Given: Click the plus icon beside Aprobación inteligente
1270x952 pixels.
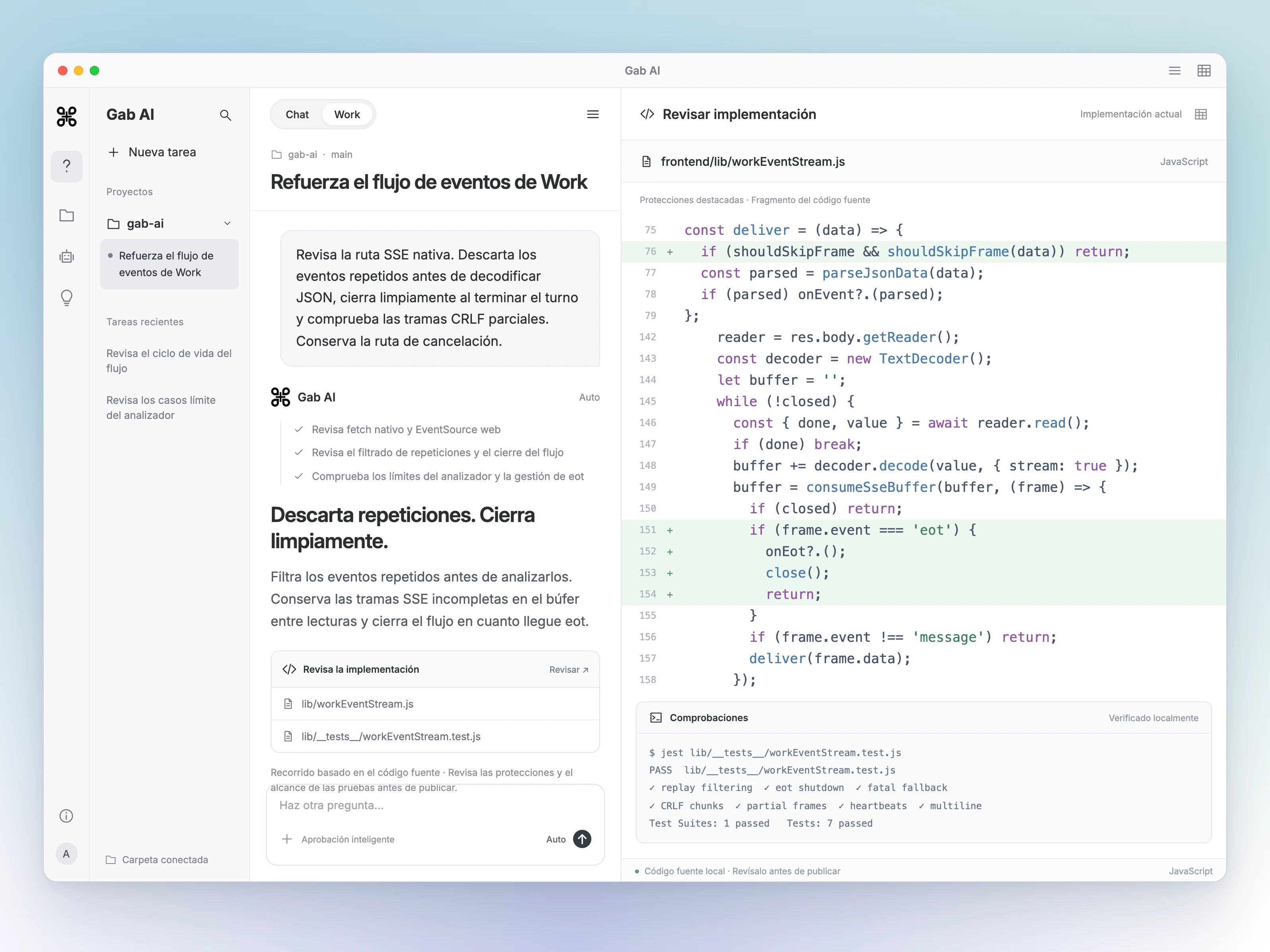Looking at the screenshot, I should click(x=287, y=839).
